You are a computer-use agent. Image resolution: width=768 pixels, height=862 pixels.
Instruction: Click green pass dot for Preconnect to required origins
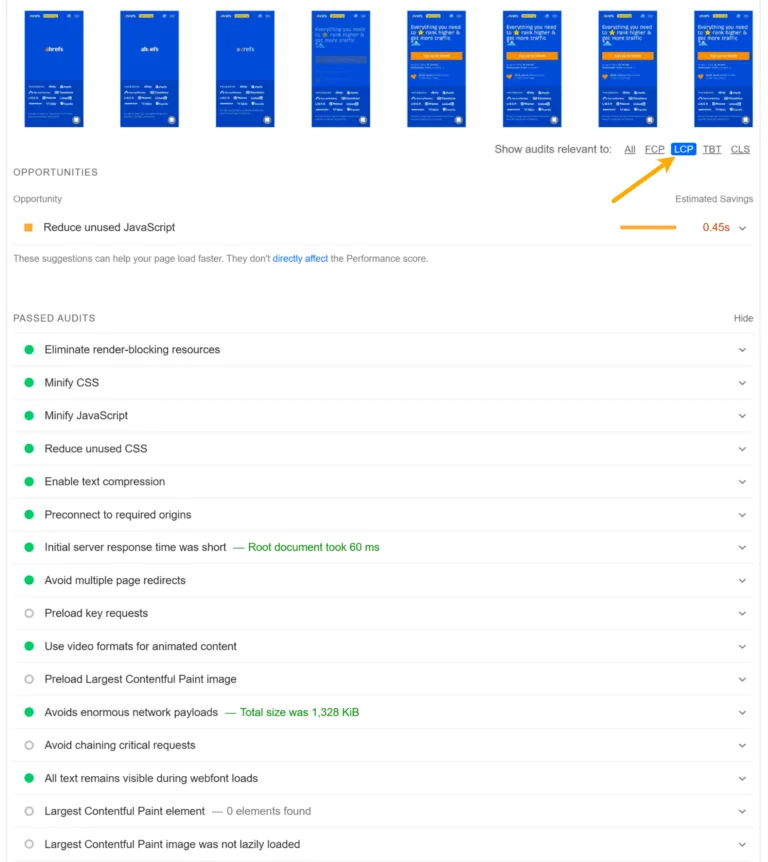(29, 515)
